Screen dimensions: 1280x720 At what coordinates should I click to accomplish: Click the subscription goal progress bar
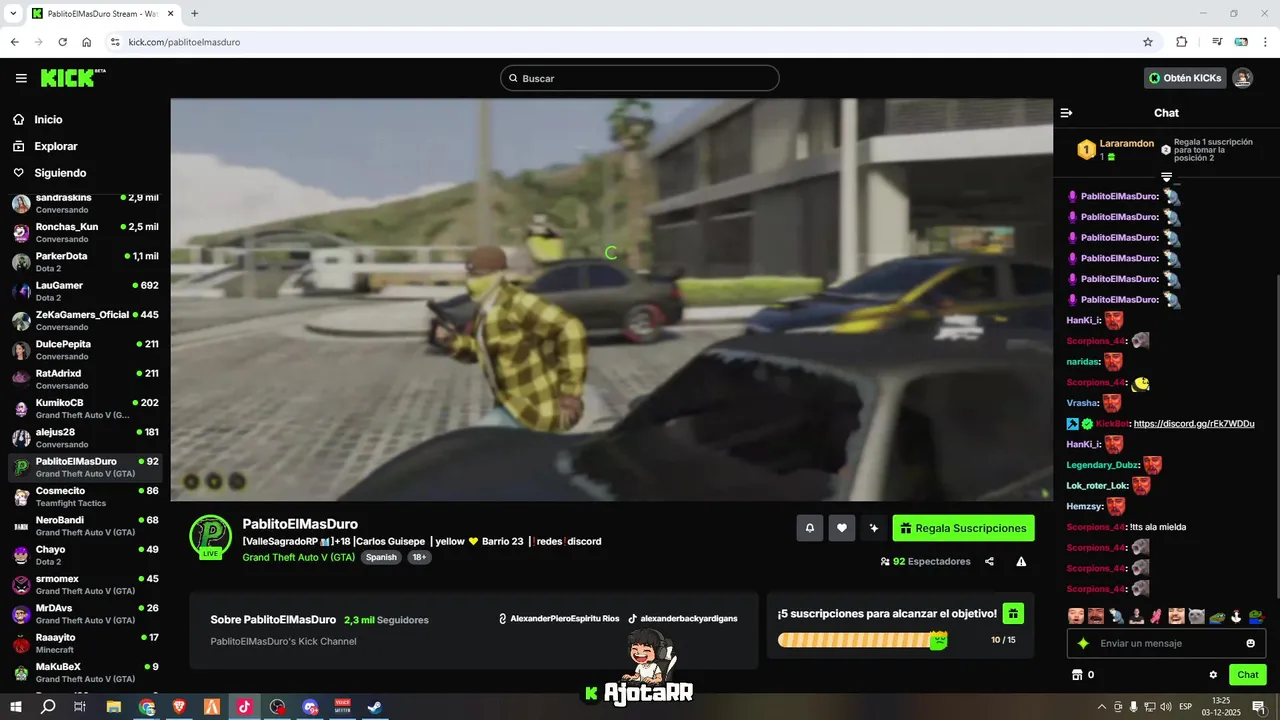(x=862, y=640)
